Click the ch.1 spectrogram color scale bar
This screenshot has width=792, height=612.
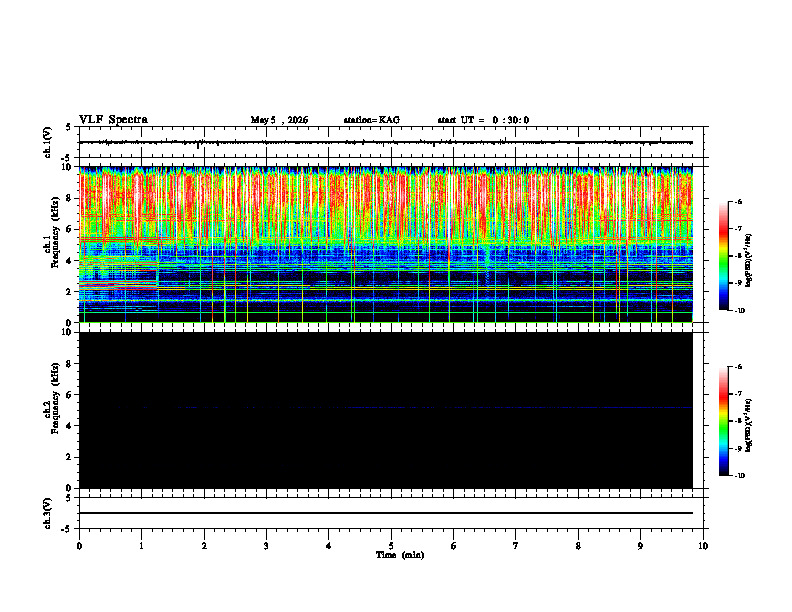[724, 256]
